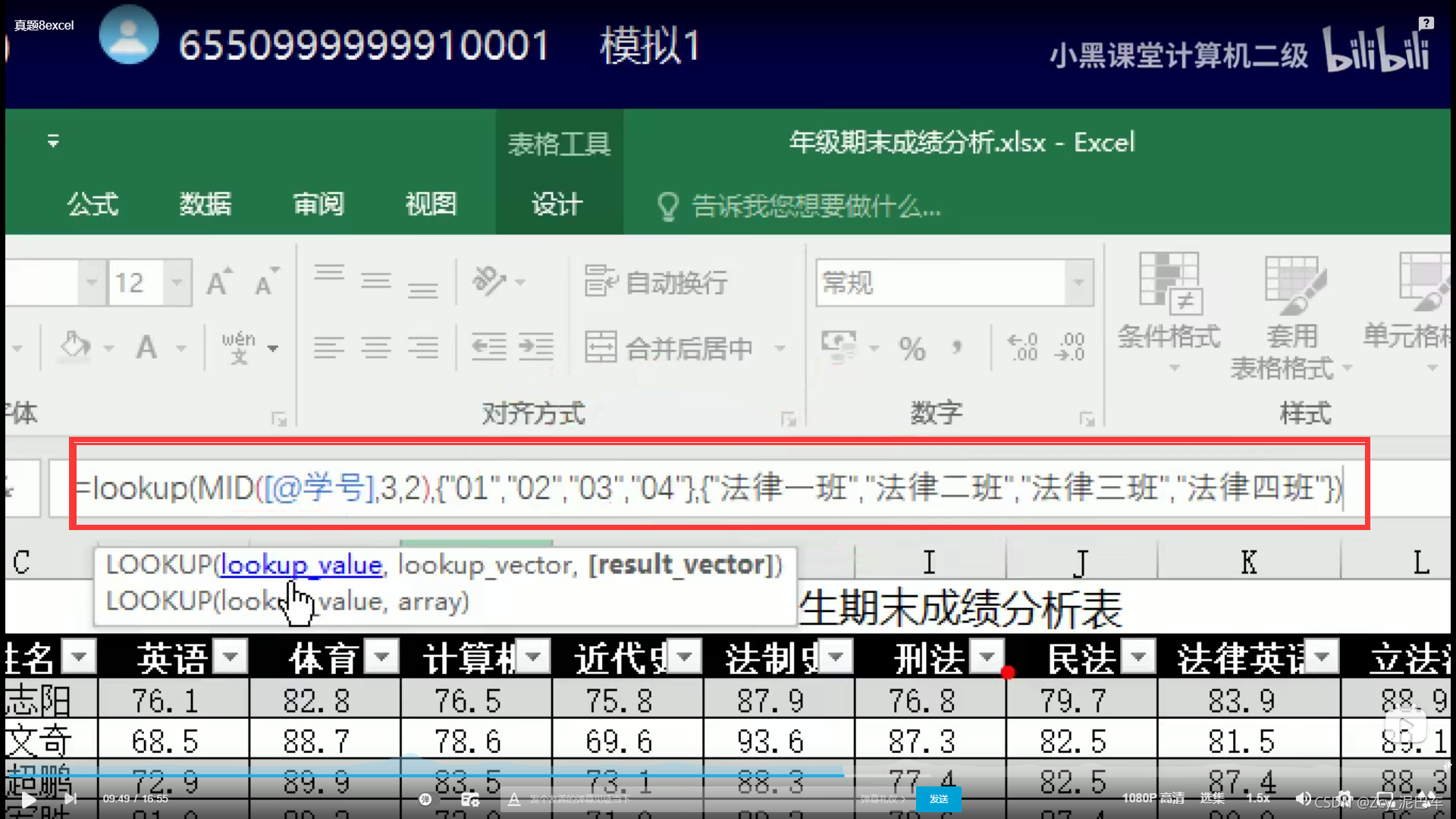Select column header K
This screenshot has height=819, width=1456.
pyautogui.click(x=1249, y=563)
